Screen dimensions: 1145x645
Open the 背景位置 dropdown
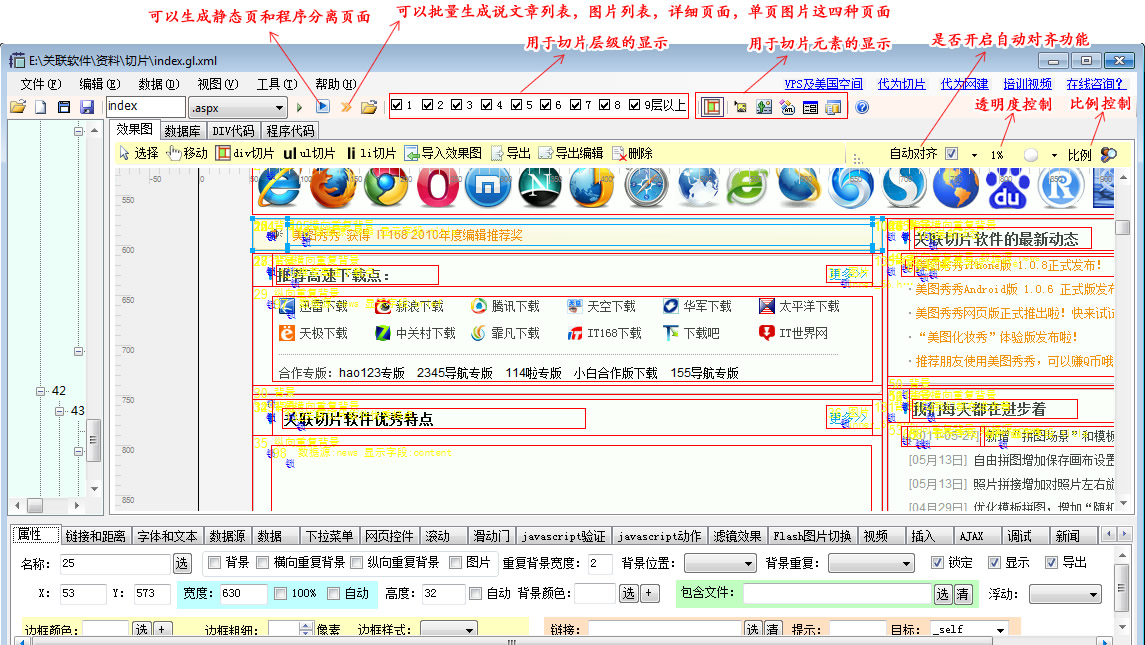tap(719, 563)
